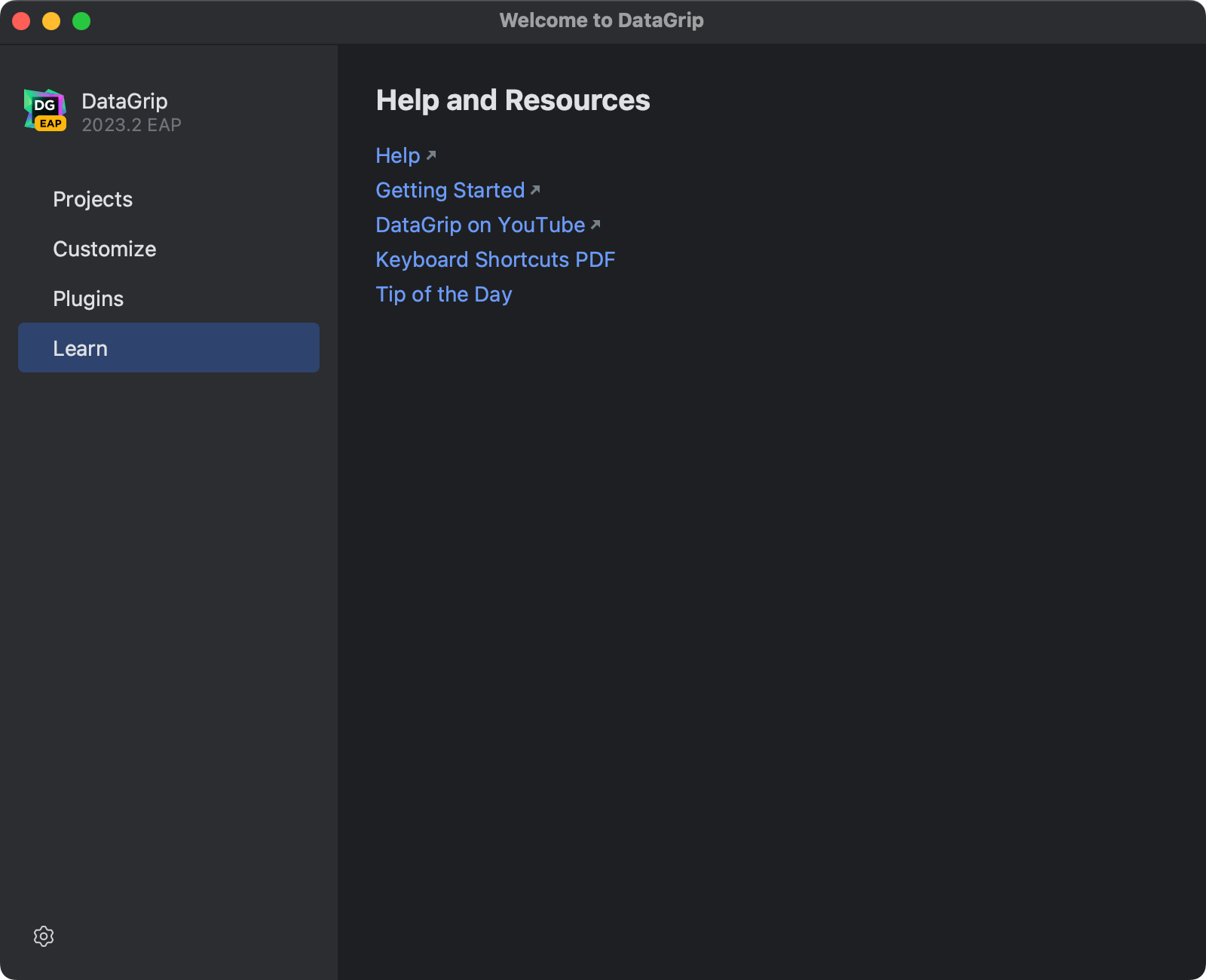
Task: Click the arrow beside DataGrip on YouTube
Action: click(595, 224)
